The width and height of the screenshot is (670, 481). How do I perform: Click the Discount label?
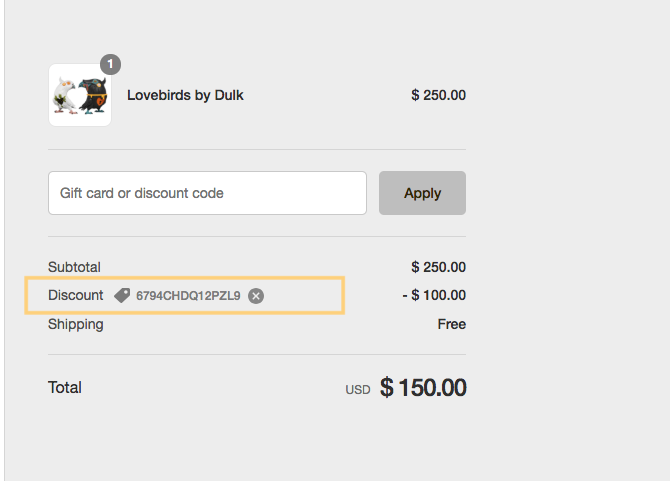click(75, 295)
